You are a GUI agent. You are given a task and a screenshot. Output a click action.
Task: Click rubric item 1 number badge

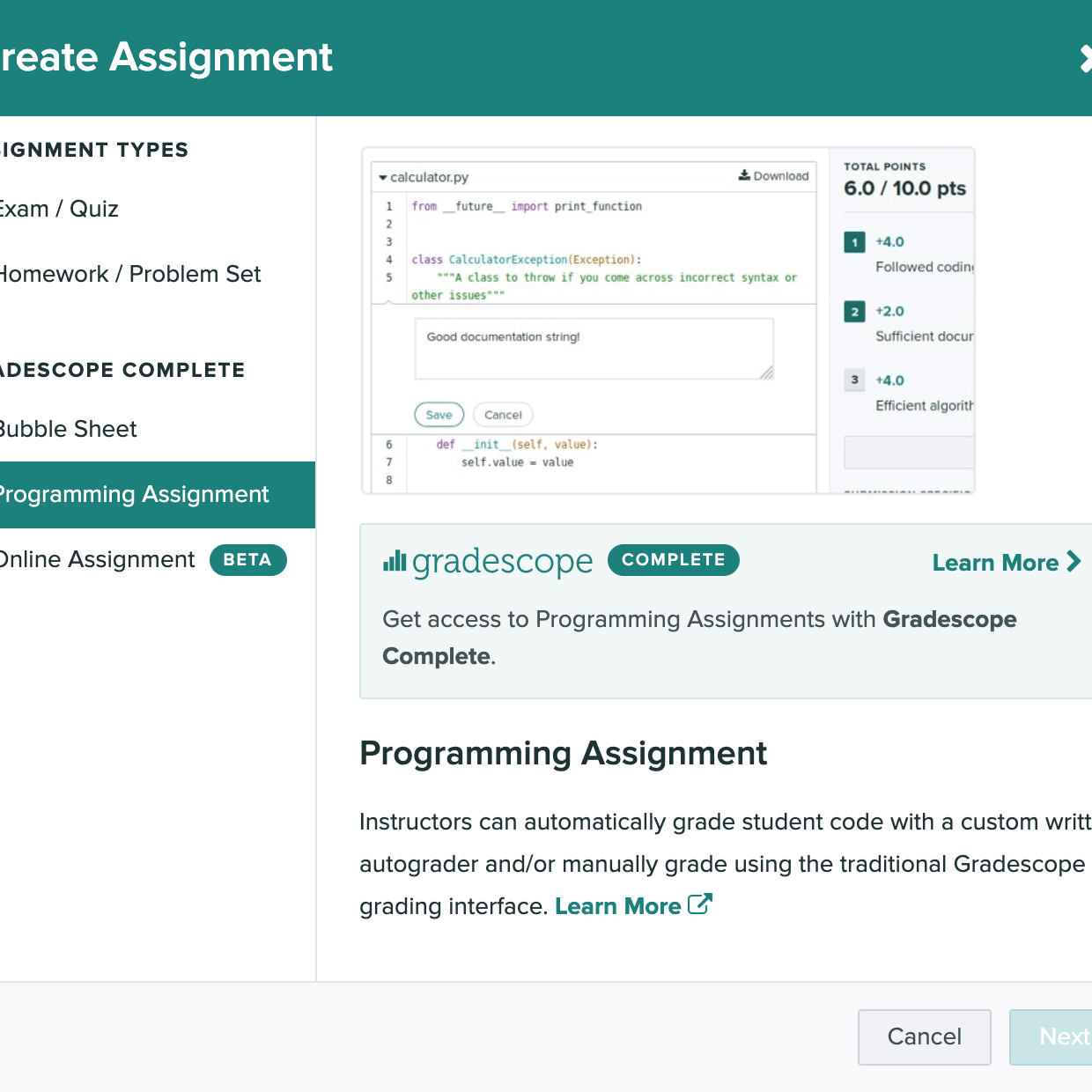pyautogui.click(x=854, y=242)
